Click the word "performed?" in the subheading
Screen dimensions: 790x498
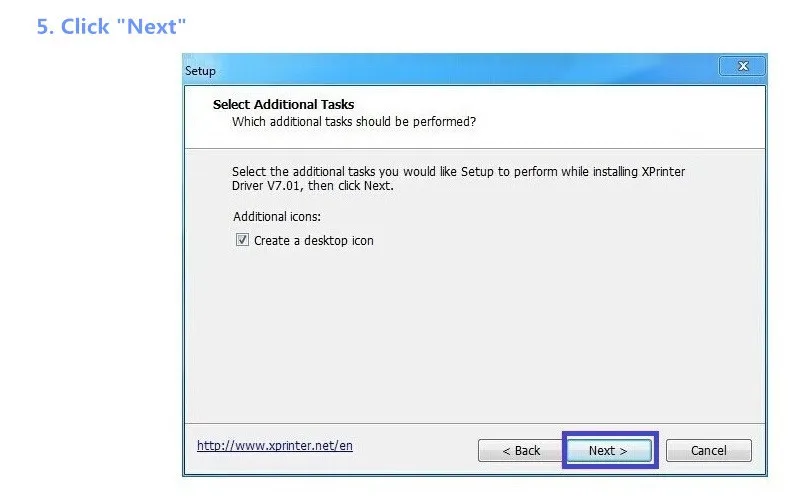pos(444,122)
